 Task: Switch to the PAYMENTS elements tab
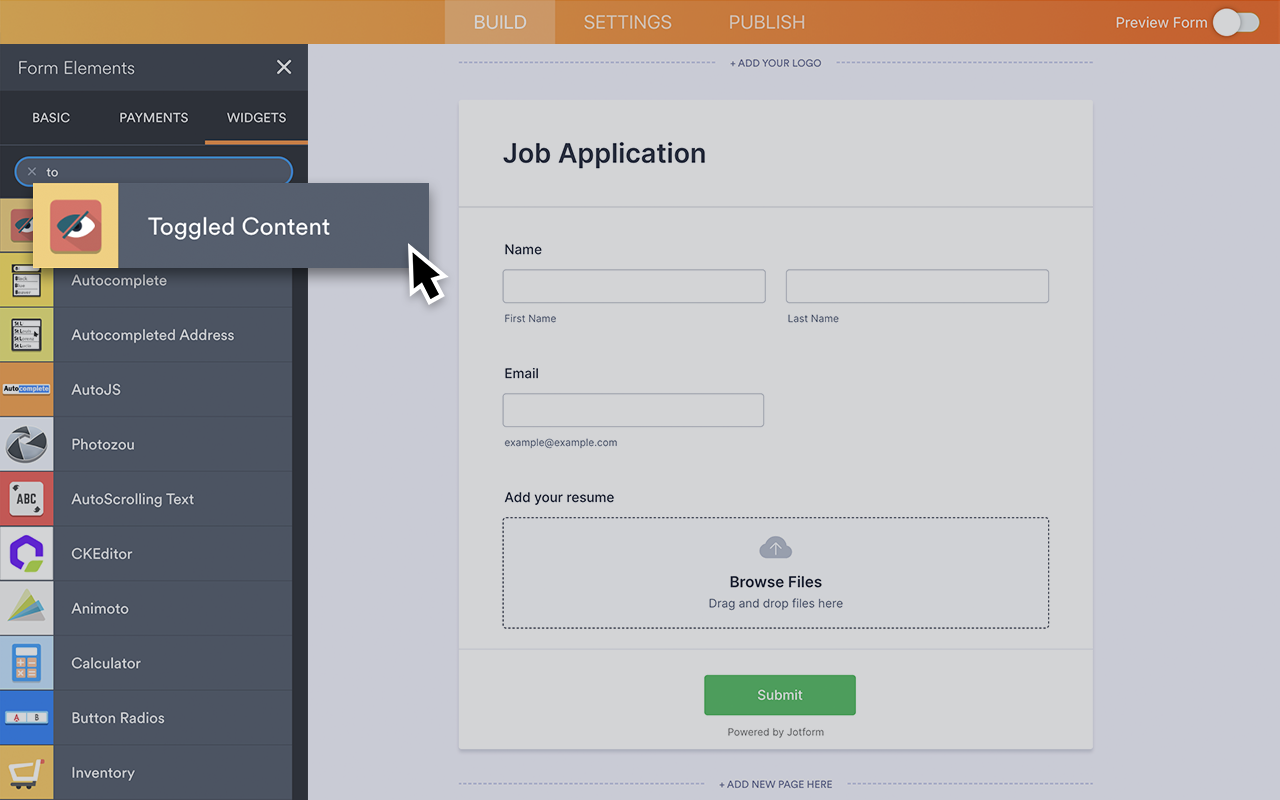pyautogui.click(x=153, y=117)
